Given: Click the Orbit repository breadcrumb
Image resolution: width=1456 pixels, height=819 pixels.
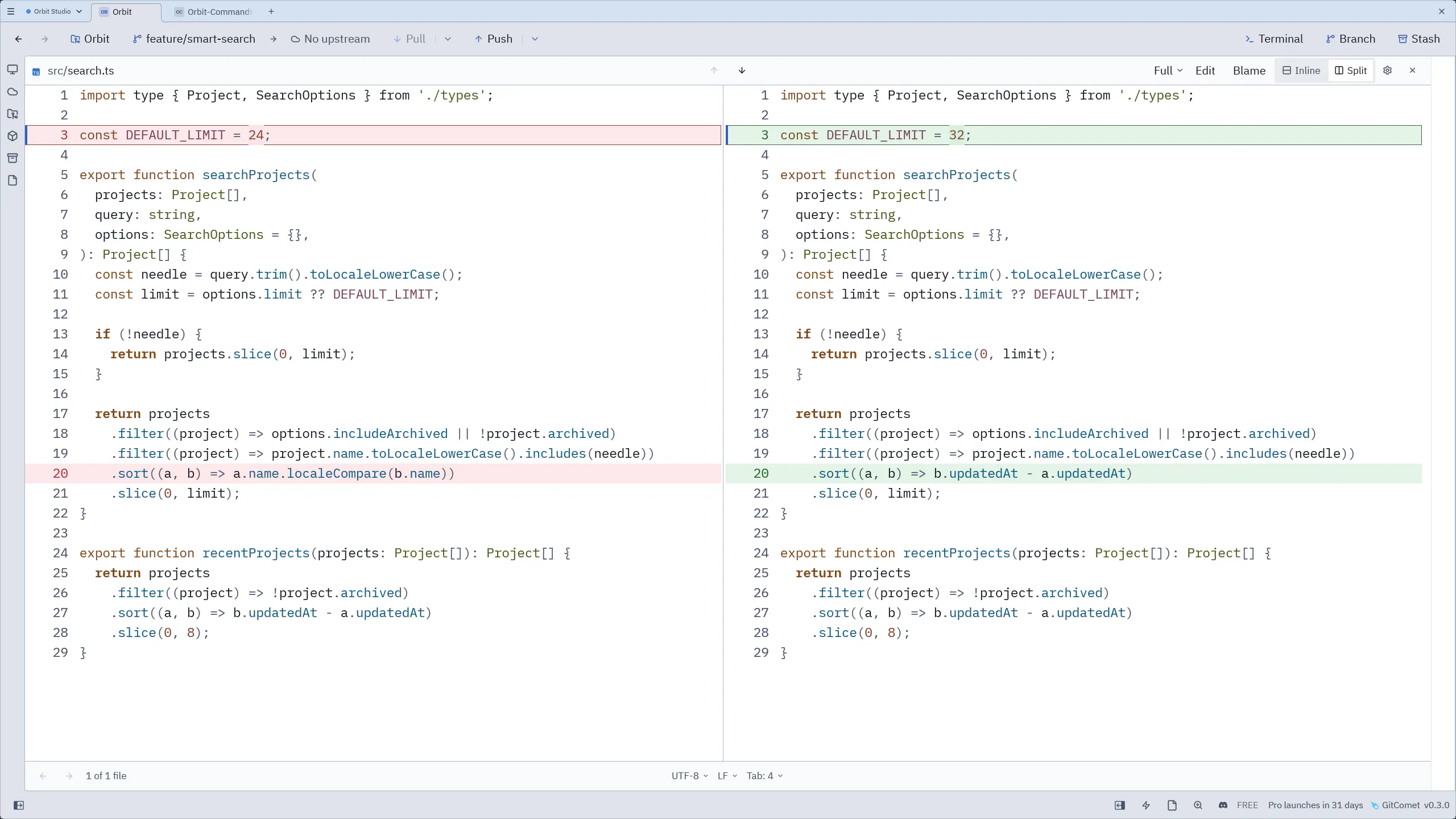Looking at the screenshot, I should (x=90, y=39).
